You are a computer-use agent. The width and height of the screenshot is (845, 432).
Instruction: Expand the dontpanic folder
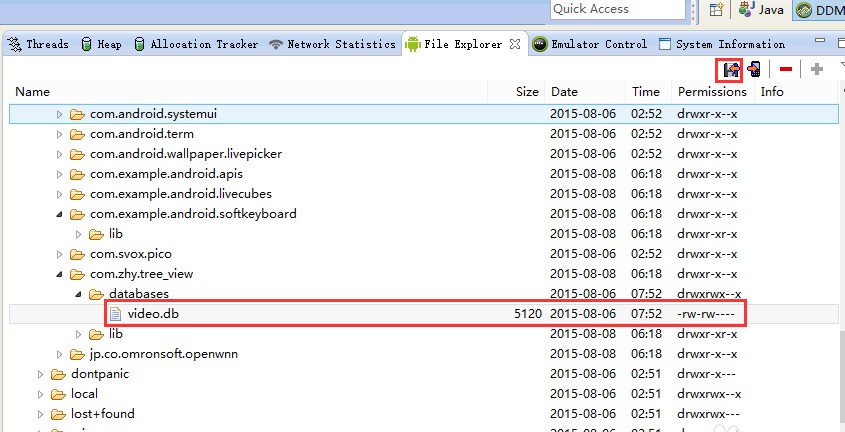40,374
